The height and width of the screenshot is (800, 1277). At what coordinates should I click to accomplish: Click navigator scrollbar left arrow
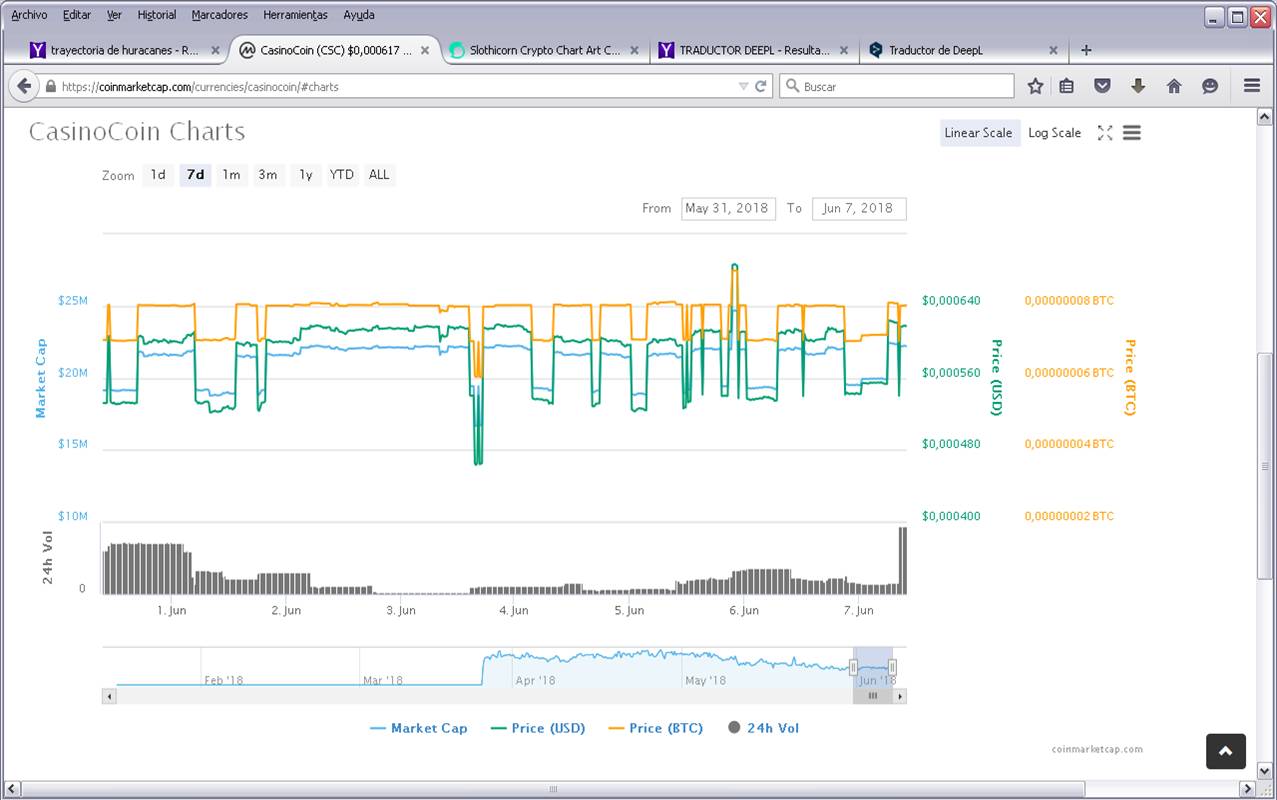click(x=107, y=696)
